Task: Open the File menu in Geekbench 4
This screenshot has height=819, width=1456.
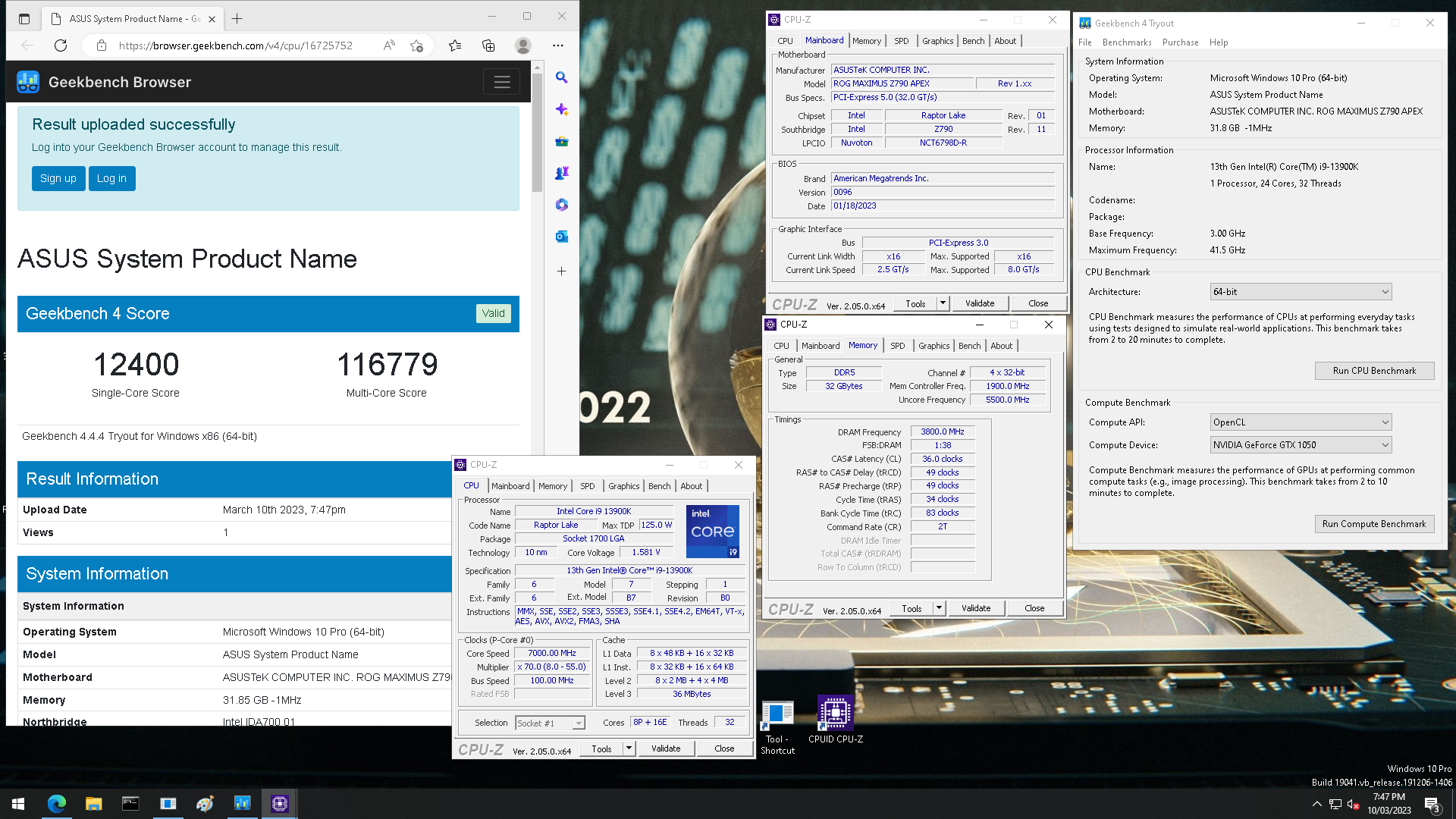Action: point(1085,42)
